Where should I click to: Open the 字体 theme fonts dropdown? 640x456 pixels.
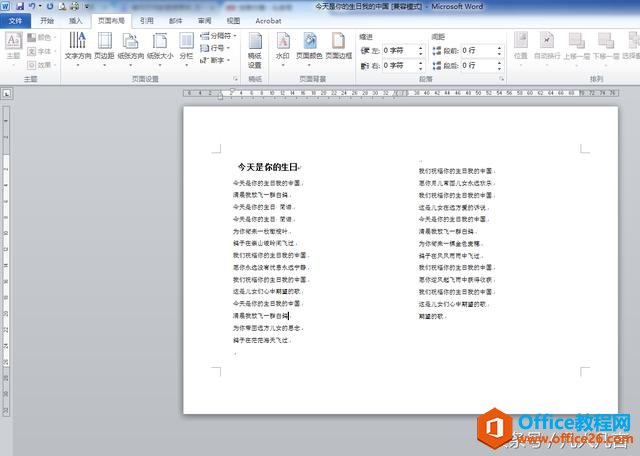[41, 51]
